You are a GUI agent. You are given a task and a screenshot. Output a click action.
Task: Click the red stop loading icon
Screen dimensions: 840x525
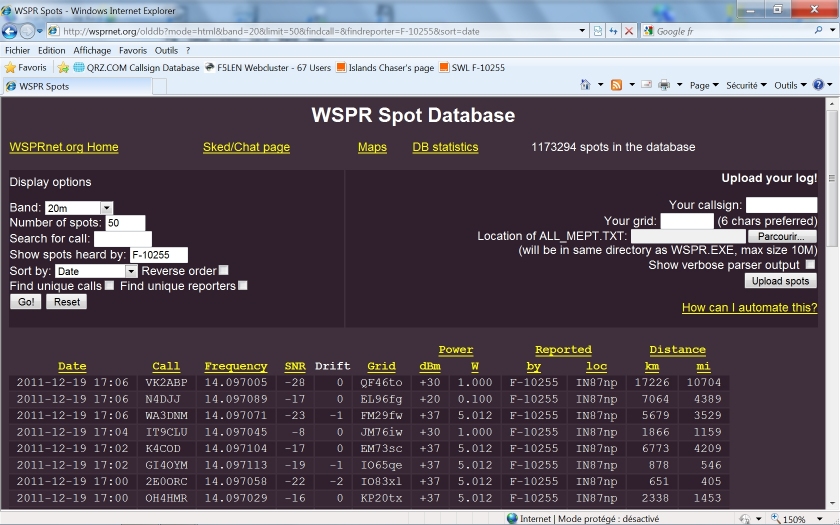click(629, 31)
